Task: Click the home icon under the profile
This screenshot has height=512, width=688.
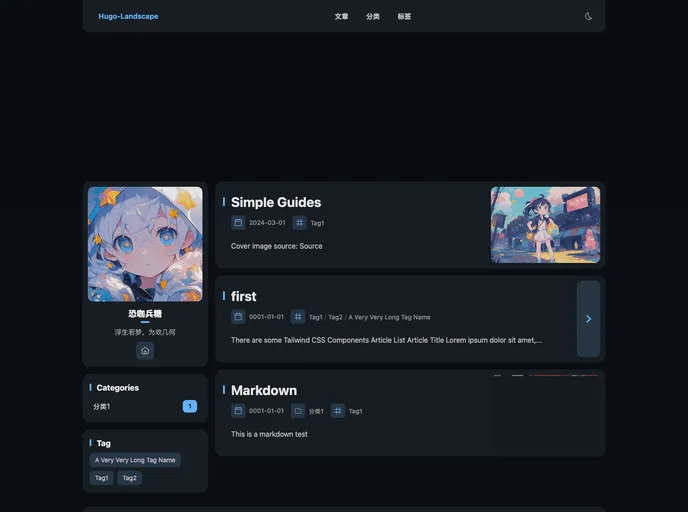Action: pos(145,351)
